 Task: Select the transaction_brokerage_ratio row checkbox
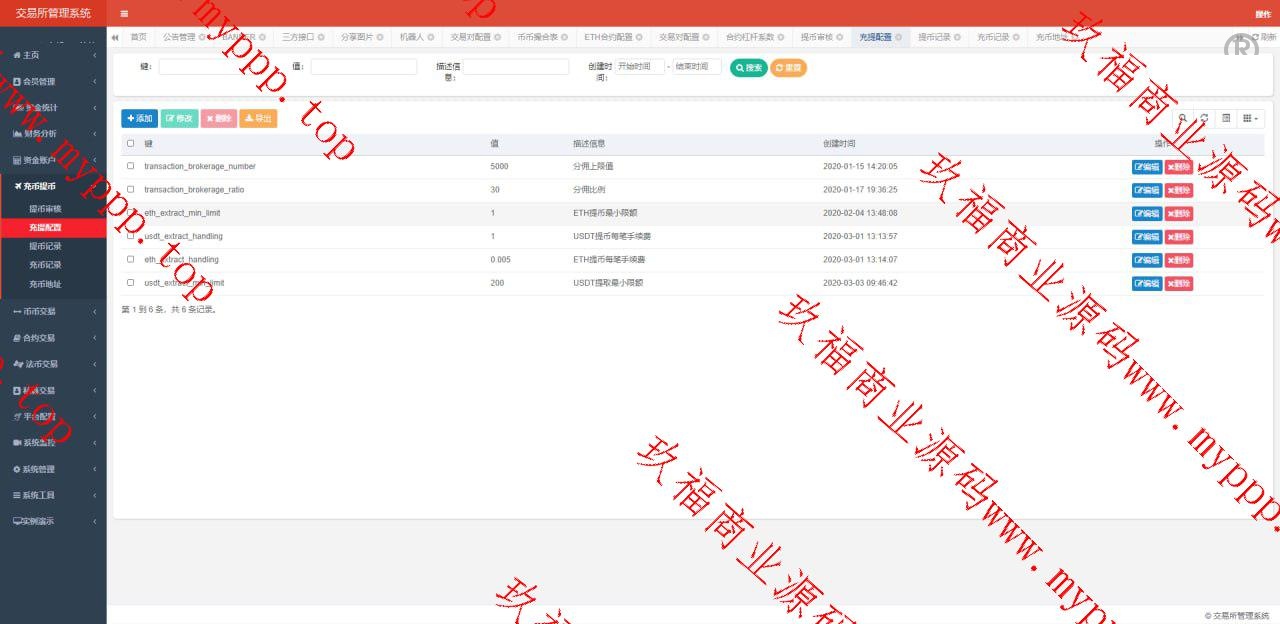[130, 189]
